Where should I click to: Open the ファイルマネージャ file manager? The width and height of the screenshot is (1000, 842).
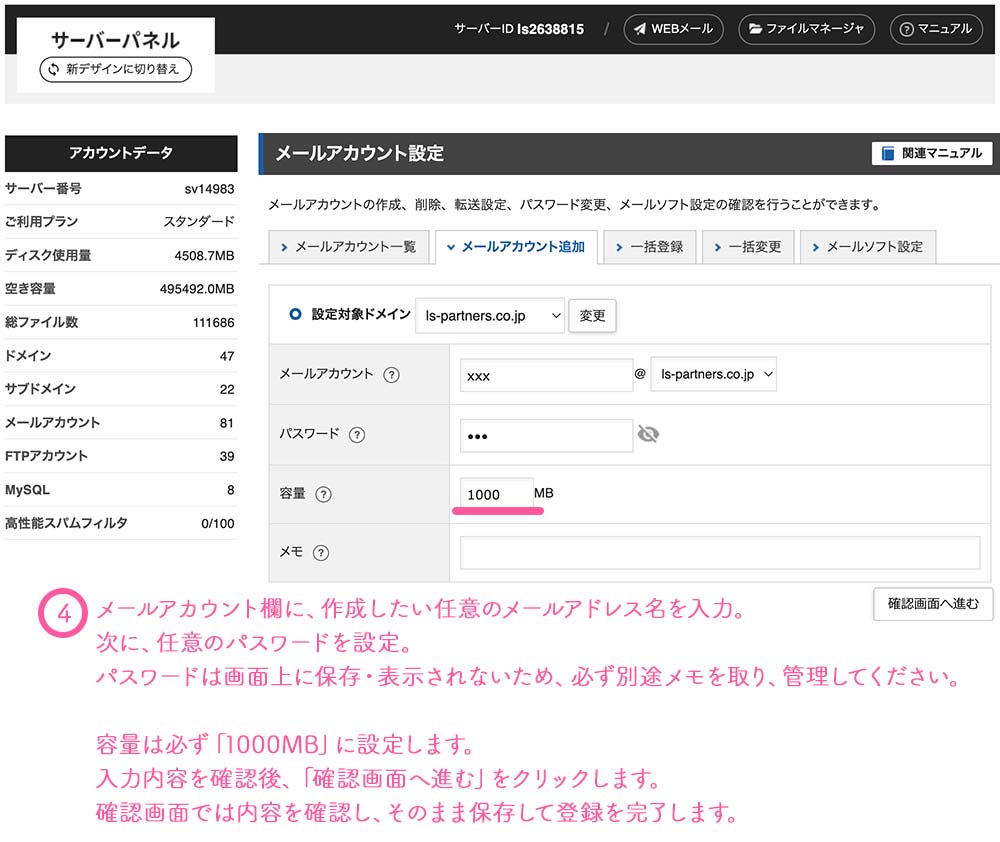tap(806, 29)
